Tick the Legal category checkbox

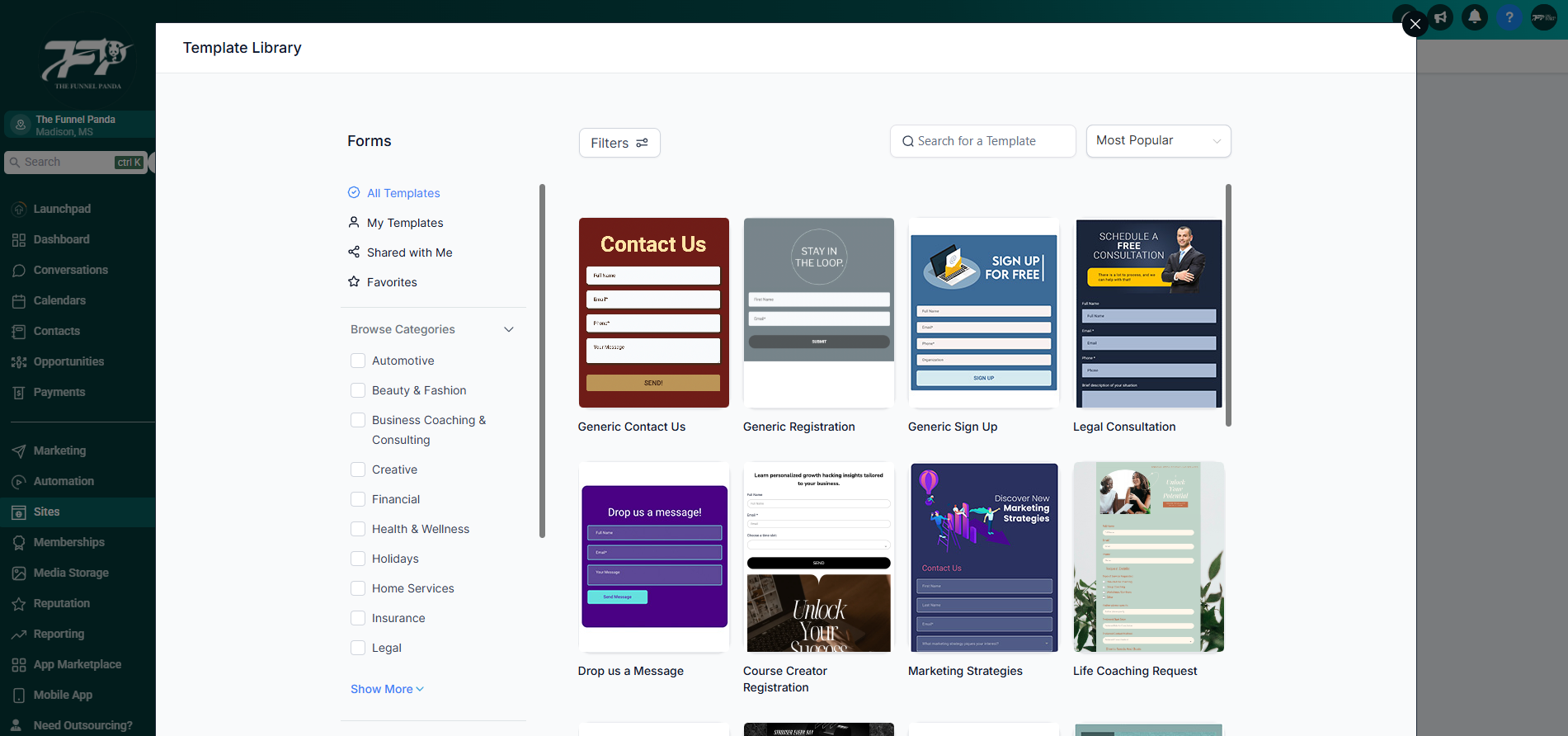[x=358, y=648]
